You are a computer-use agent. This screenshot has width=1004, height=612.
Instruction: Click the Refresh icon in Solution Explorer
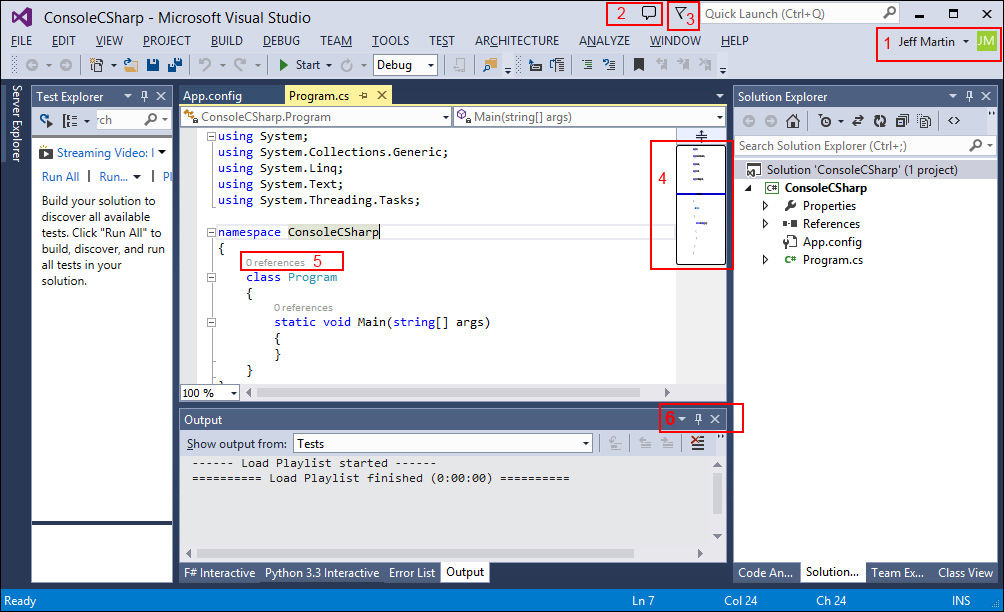[880, 121]
